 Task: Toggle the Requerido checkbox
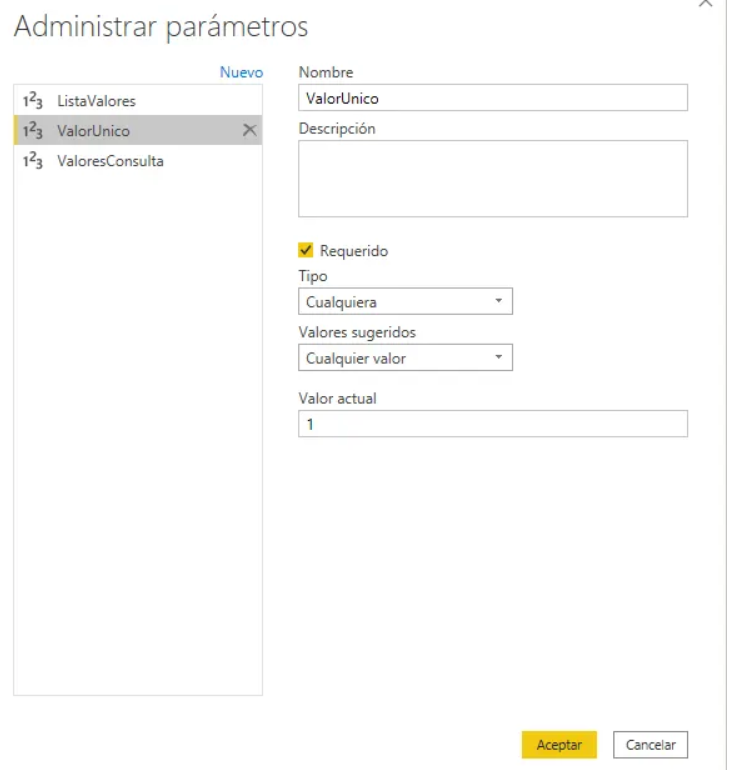[x=306, y=251]
